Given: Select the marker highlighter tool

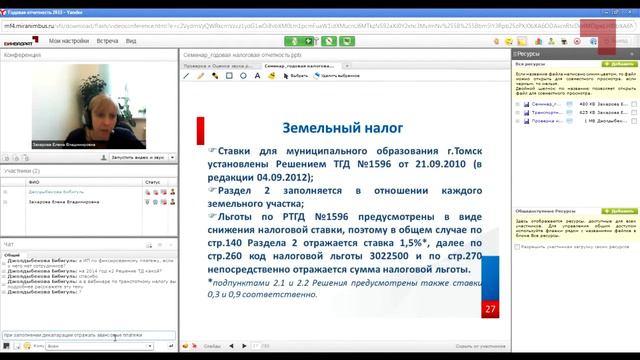Looking at the screenshot, I should [215, 76].
